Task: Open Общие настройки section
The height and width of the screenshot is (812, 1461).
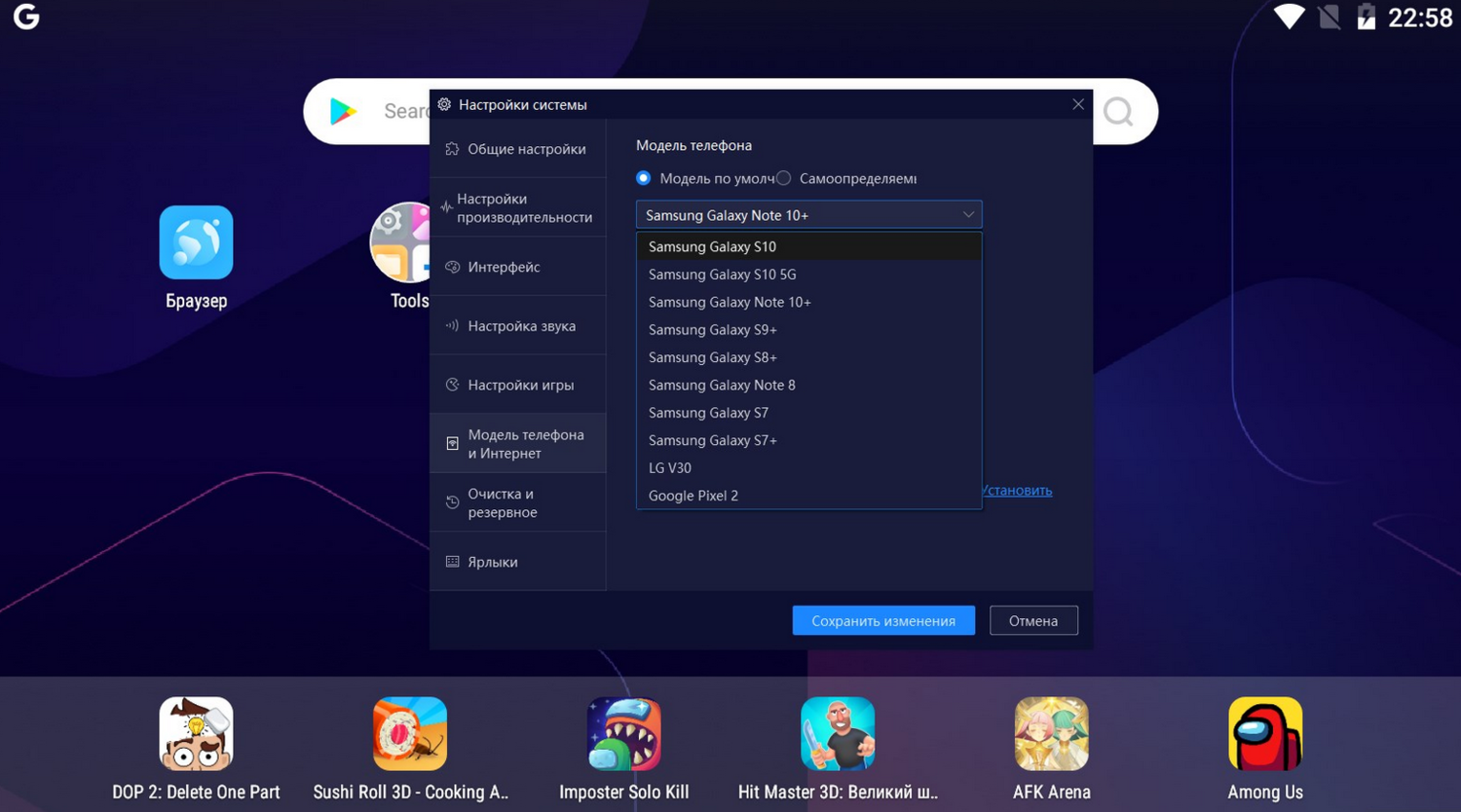Action: pos(518,149)
